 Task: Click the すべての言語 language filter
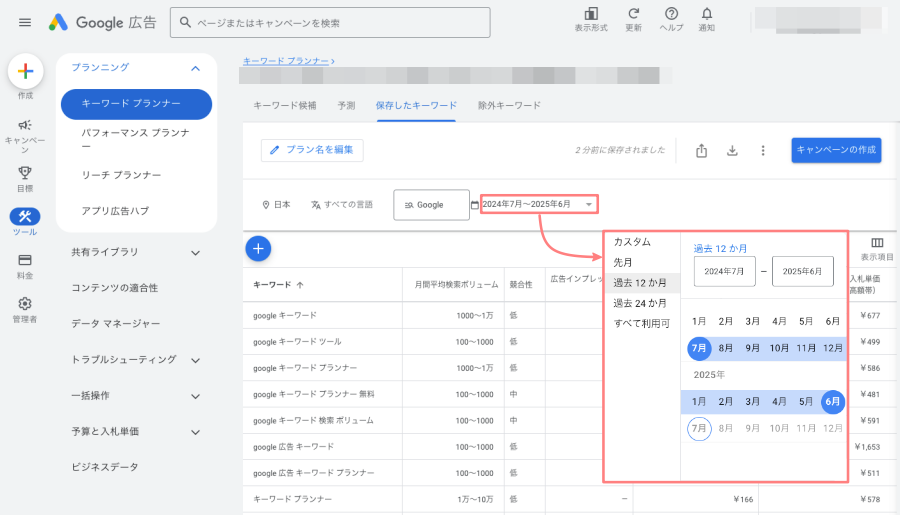(x=342, y=204)
